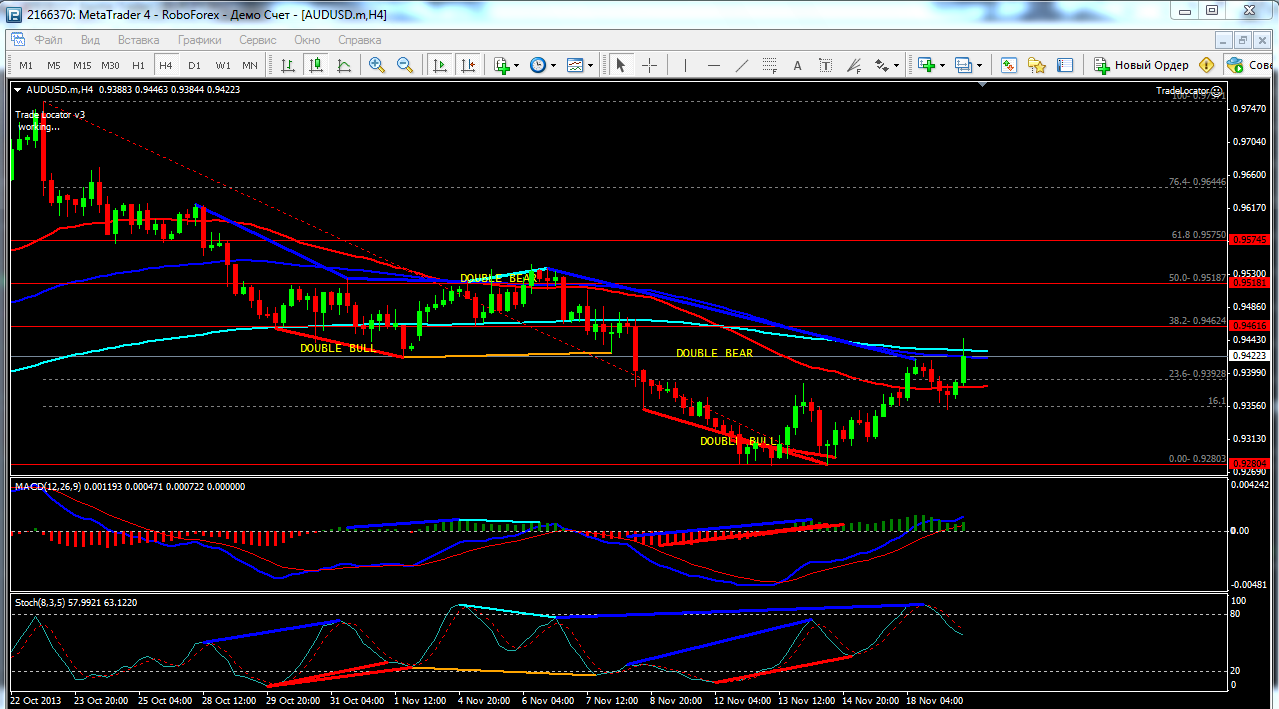Open the Вид menu
Screen dimensions: 1279x709
pos(90,40)
